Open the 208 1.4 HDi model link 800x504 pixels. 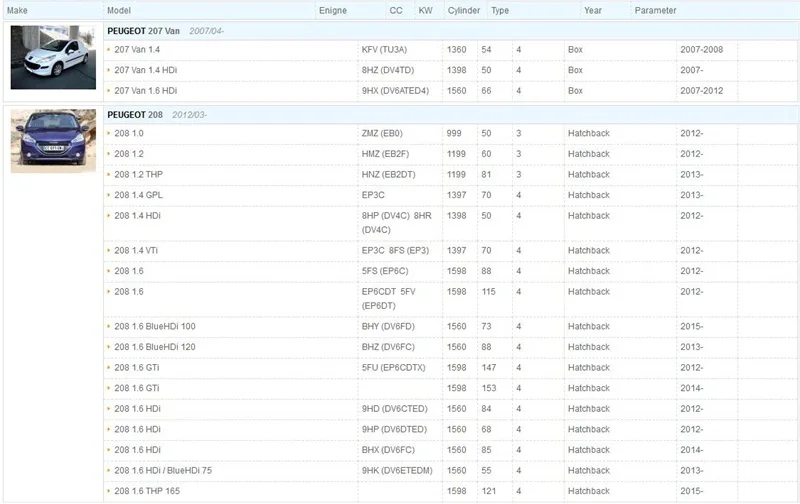pyautogui.click(x=137, y=215)
